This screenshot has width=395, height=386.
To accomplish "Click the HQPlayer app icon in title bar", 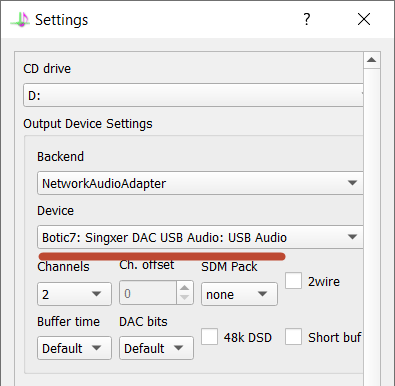I will coord(20,19).
